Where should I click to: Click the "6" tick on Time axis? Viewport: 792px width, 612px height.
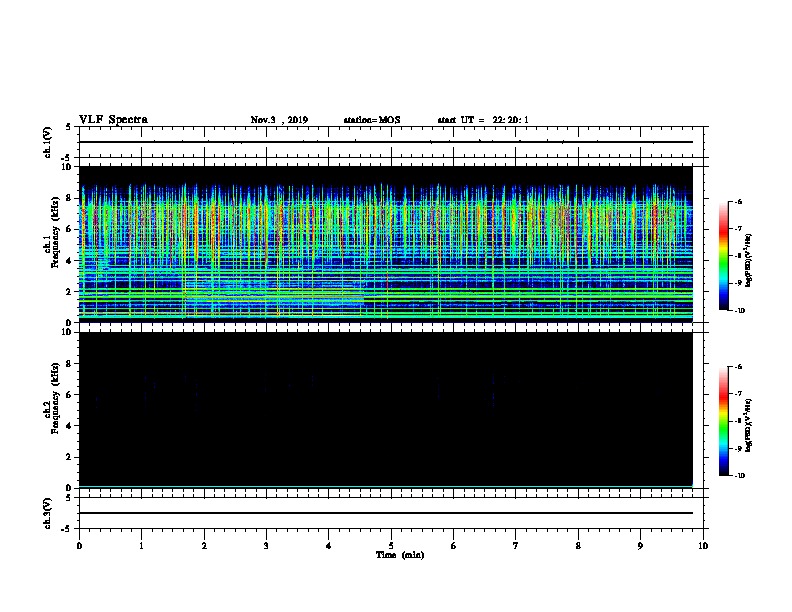point(454,546)
